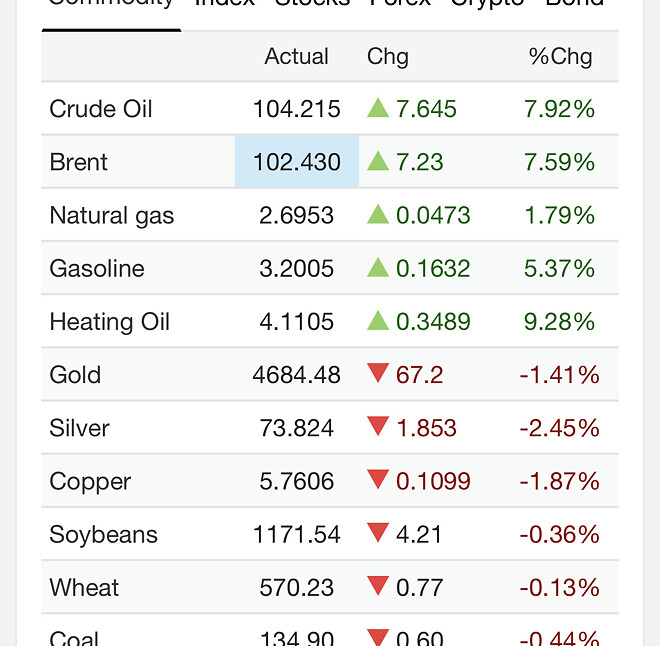This screenshot has width=660, height=646.
Task: Click Heating Oil's 9.28% change value
Action: (x=559, y=322)
